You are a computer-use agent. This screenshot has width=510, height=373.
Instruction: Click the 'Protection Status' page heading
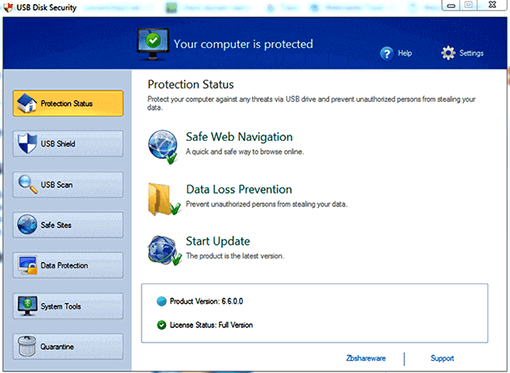click(191, 84)
